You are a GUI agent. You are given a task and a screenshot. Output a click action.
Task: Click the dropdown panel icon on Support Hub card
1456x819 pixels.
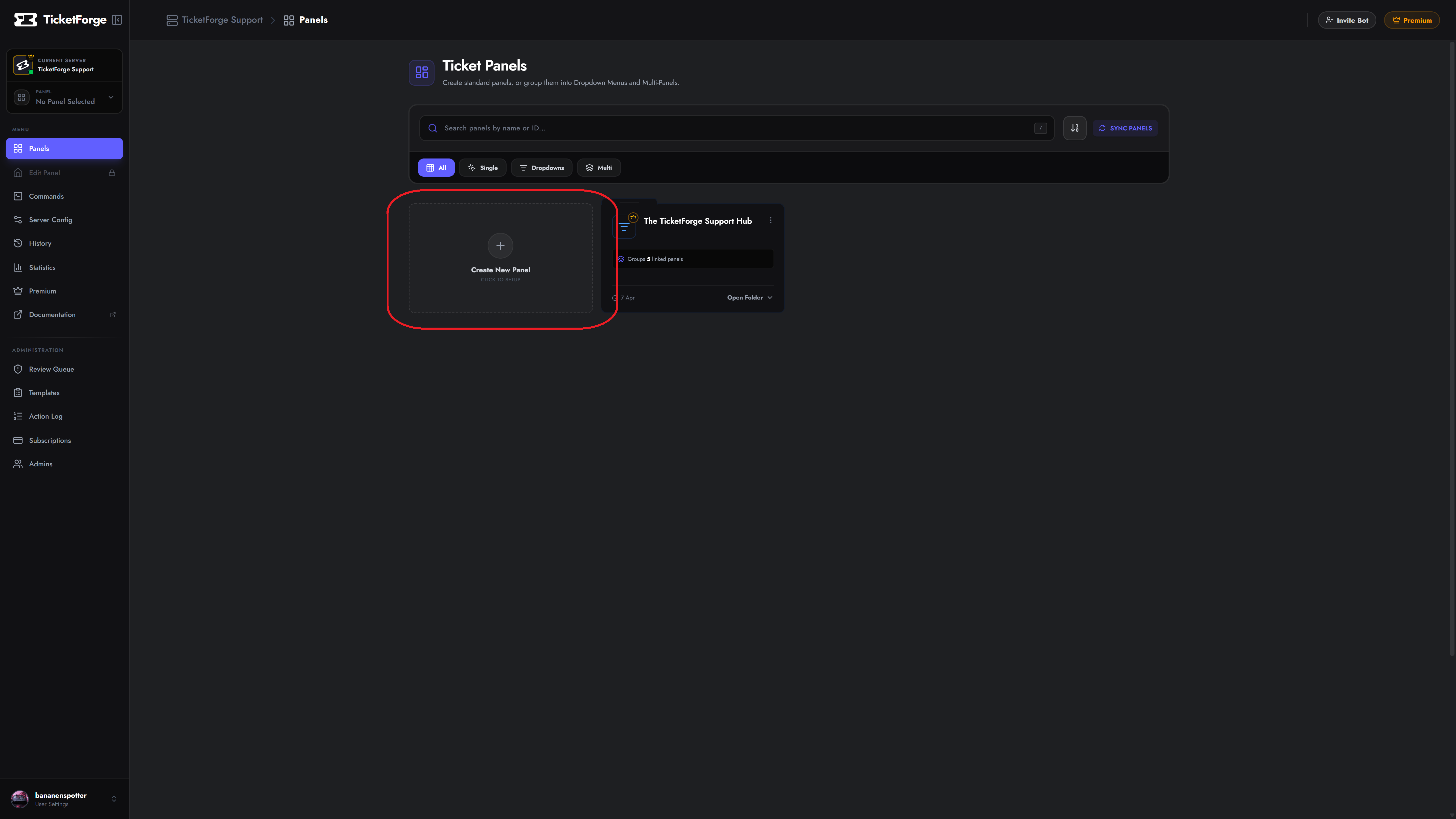(x=624, y=227)
